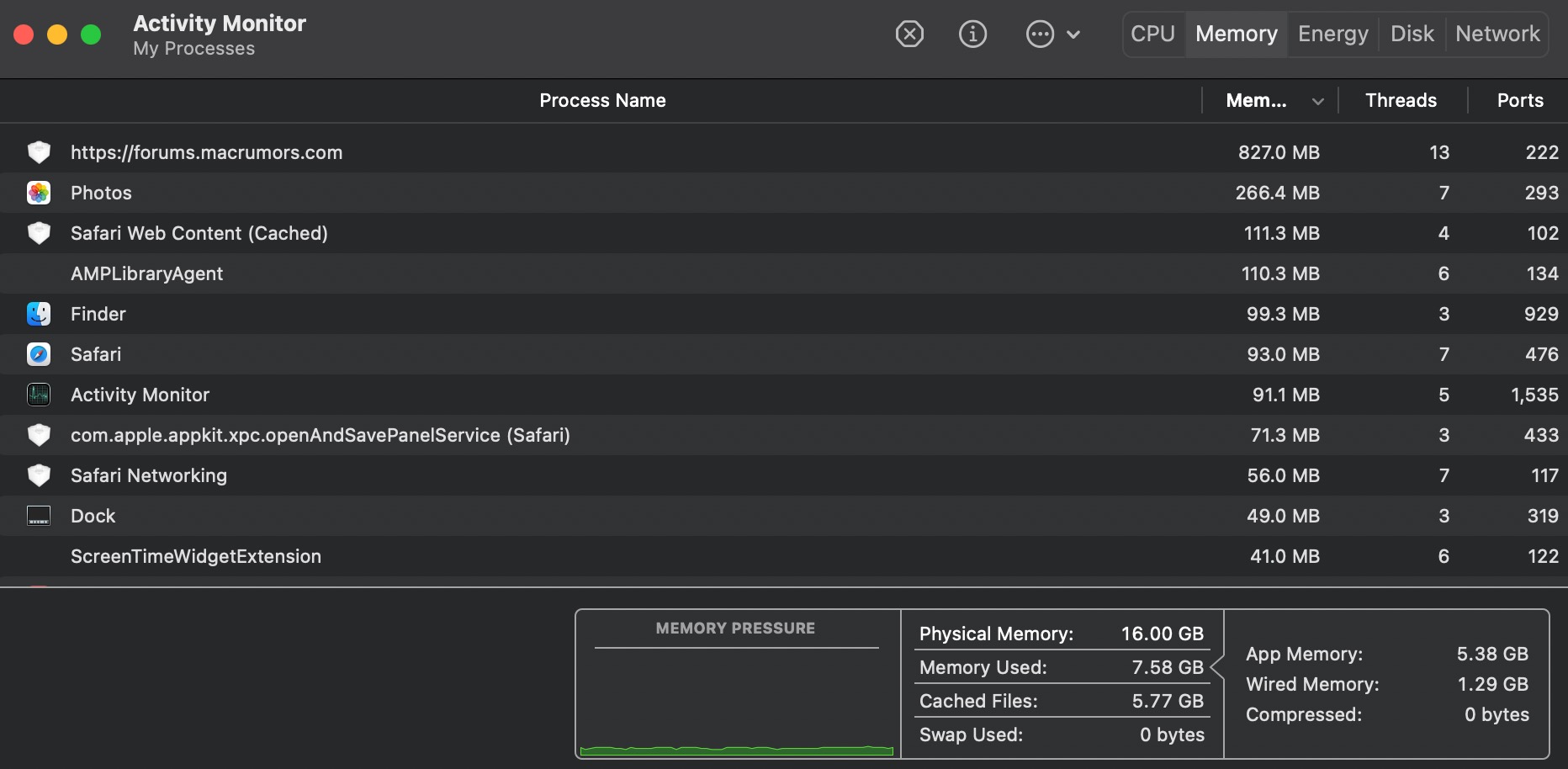Click the Activity Monitor process icon
Screen dimensions: 1568x769
[x=39, y=395]
